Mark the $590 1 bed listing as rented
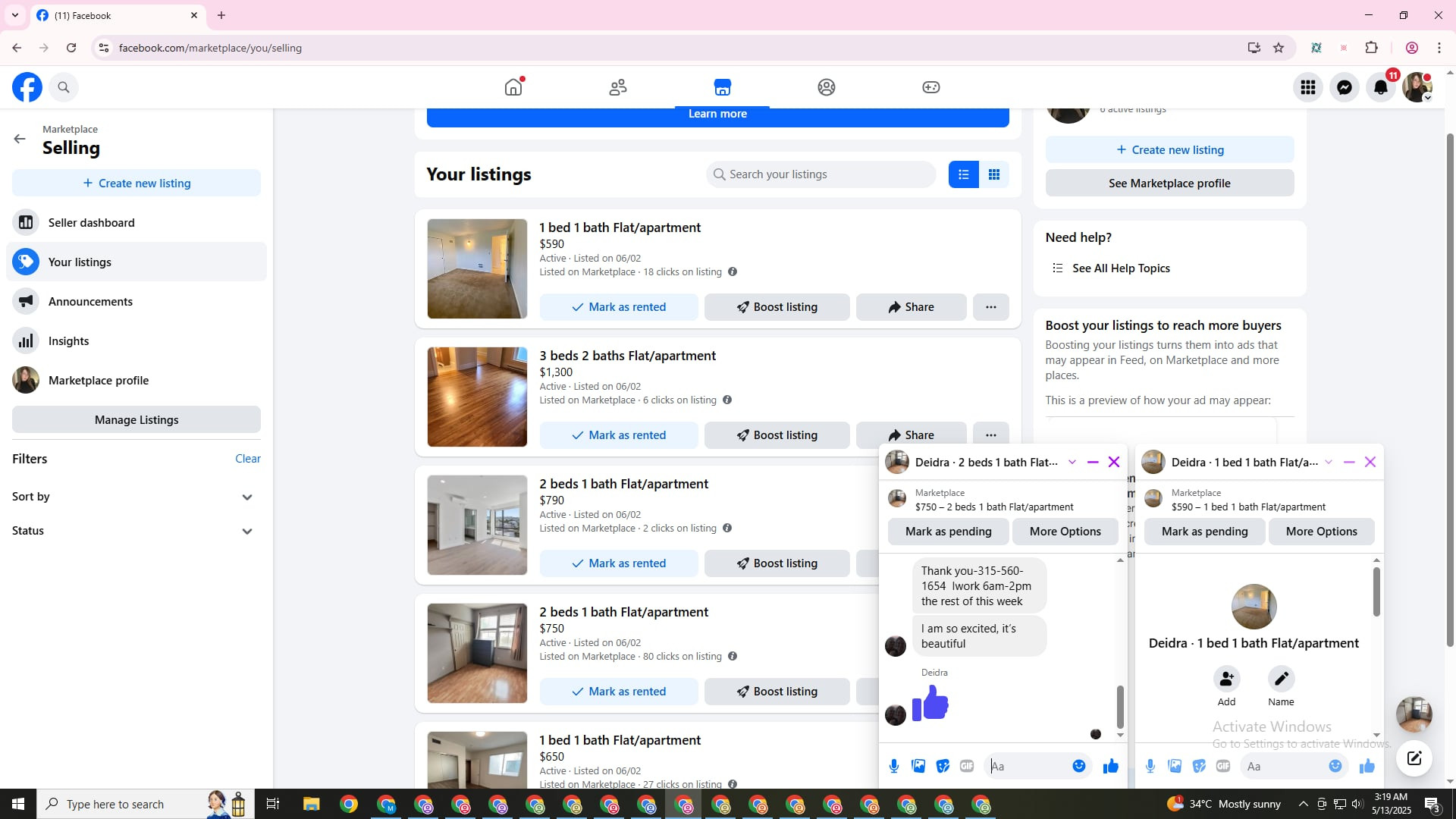The height and width of the screenshot is (819, 1456). 619,307
